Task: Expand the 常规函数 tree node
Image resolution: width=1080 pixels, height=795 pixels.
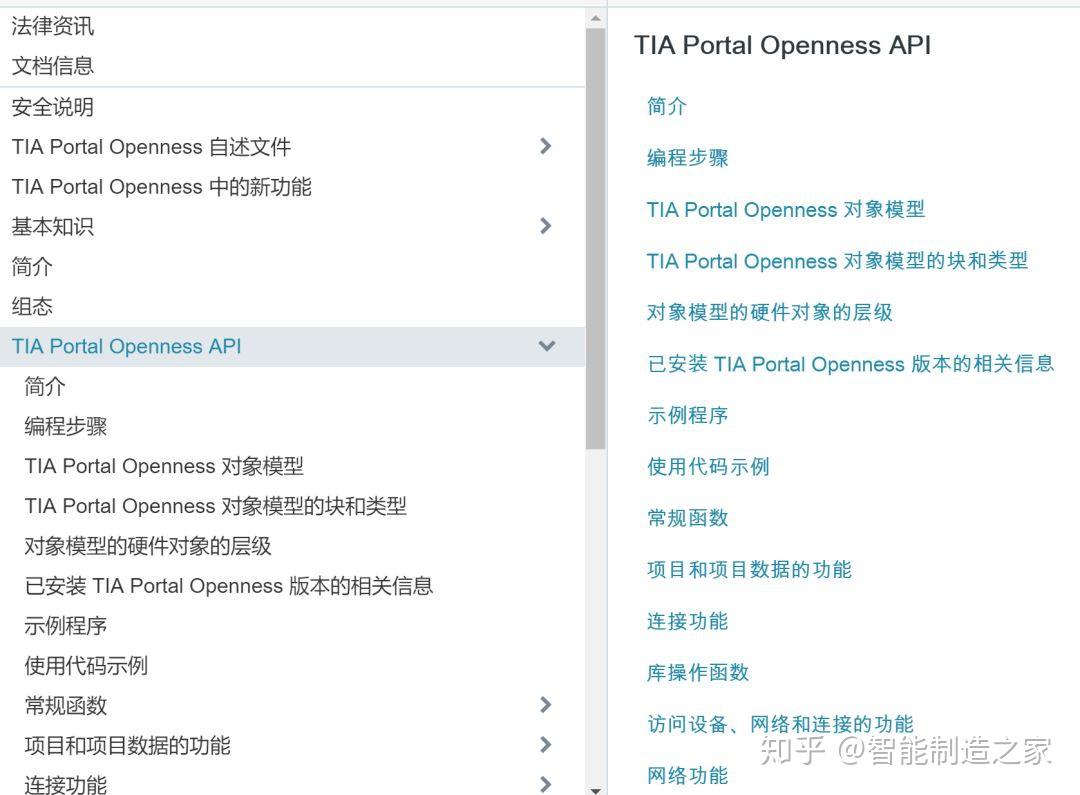Action: (x=545, y=705)
